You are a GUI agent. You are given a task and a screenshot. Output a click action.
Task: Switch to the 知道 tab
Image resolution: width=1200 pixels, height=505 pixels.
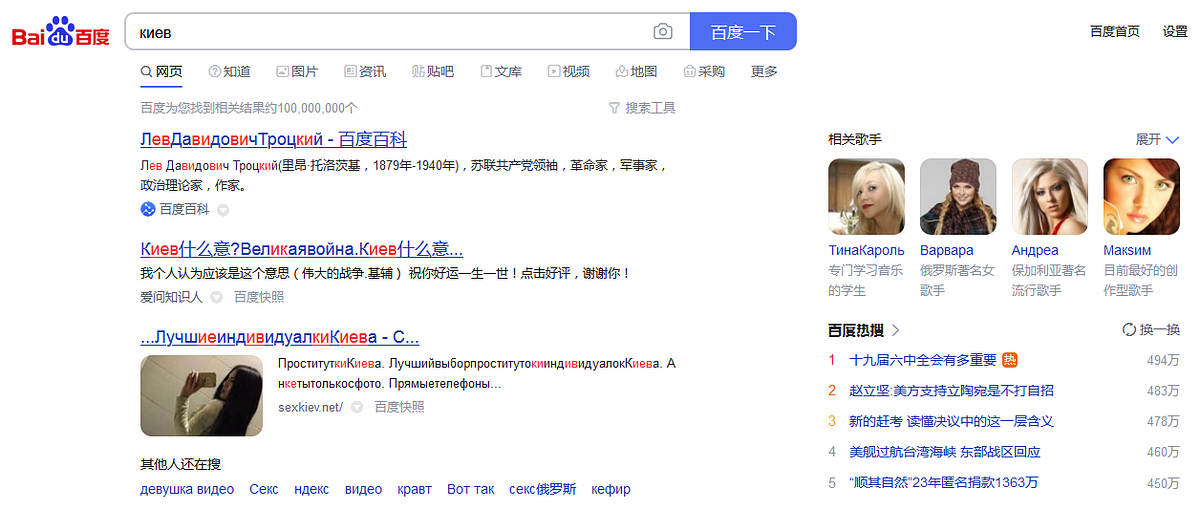click(229, 72)
